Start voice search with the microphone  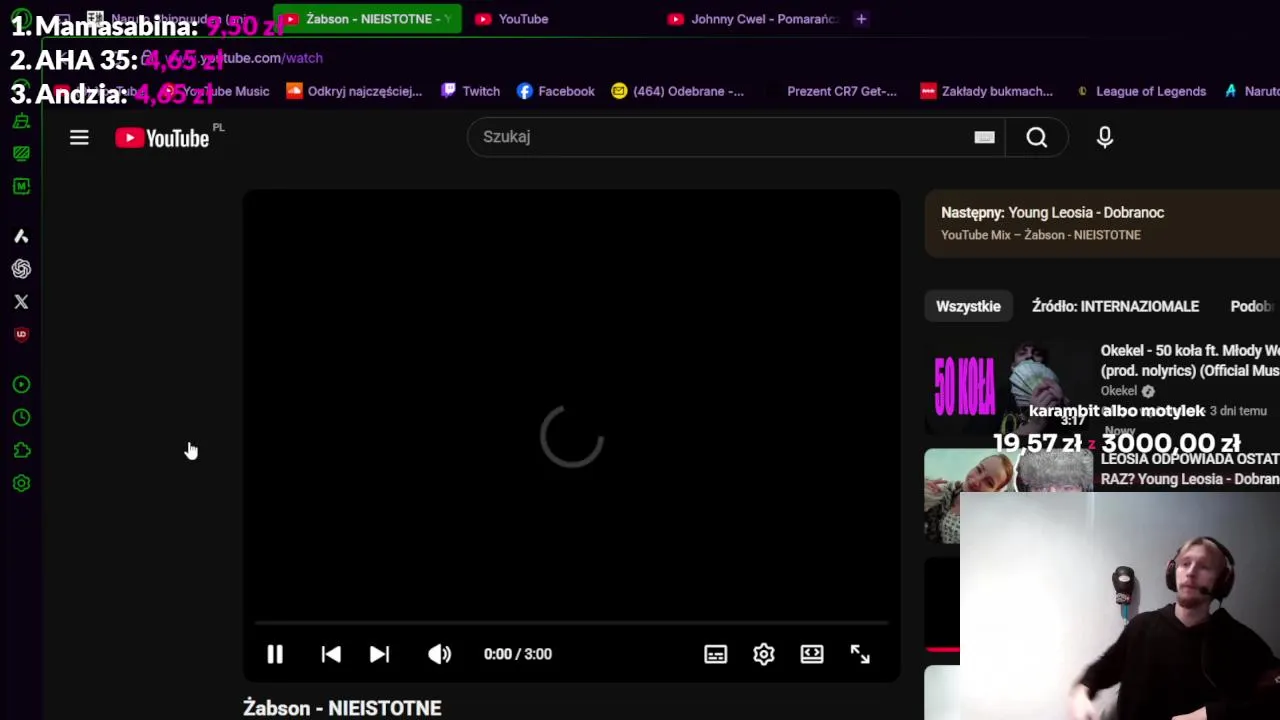(x=1105, y=137)
